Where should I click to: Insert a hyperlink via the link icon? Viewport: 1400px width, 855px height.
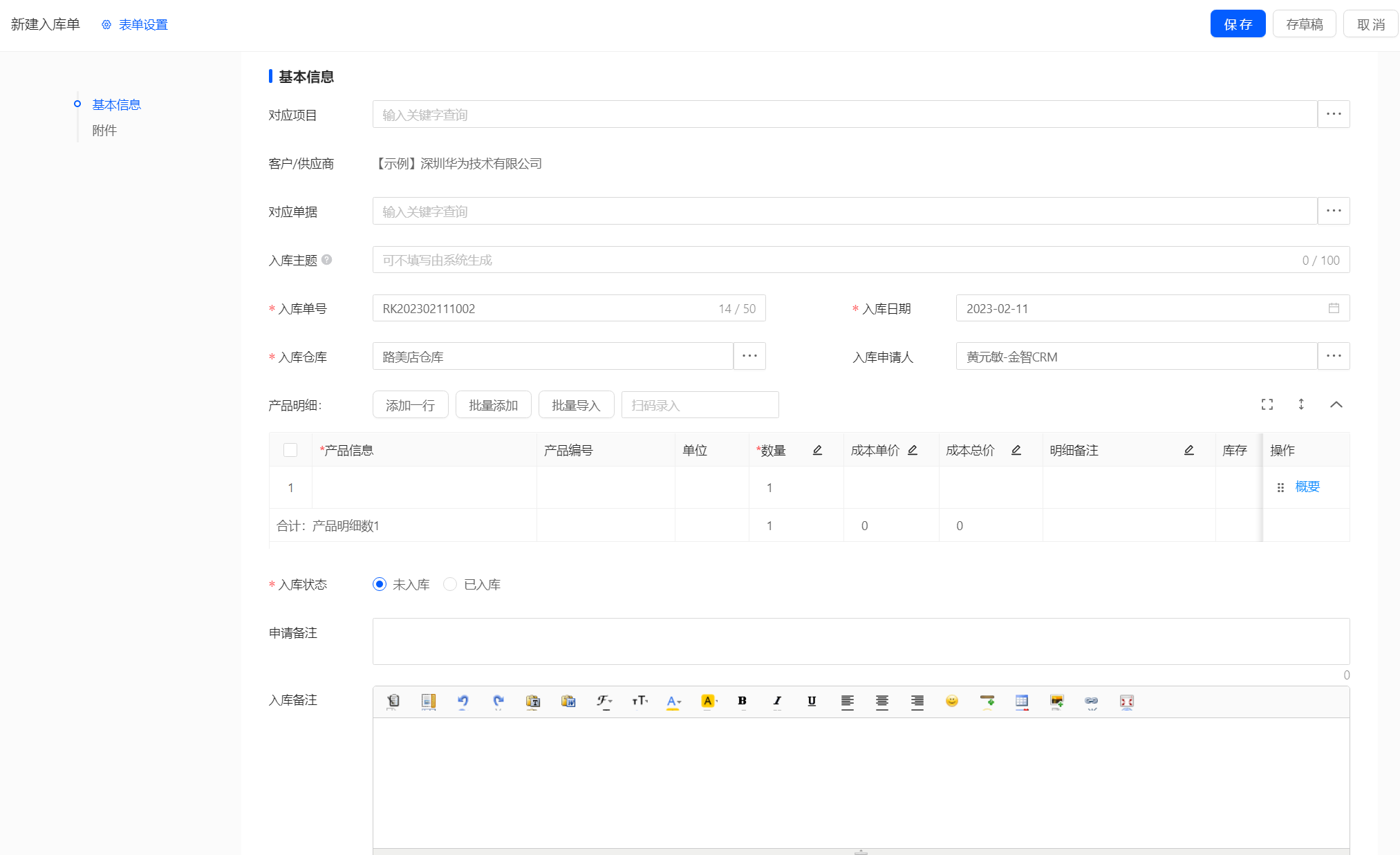tap(1092, 702)
